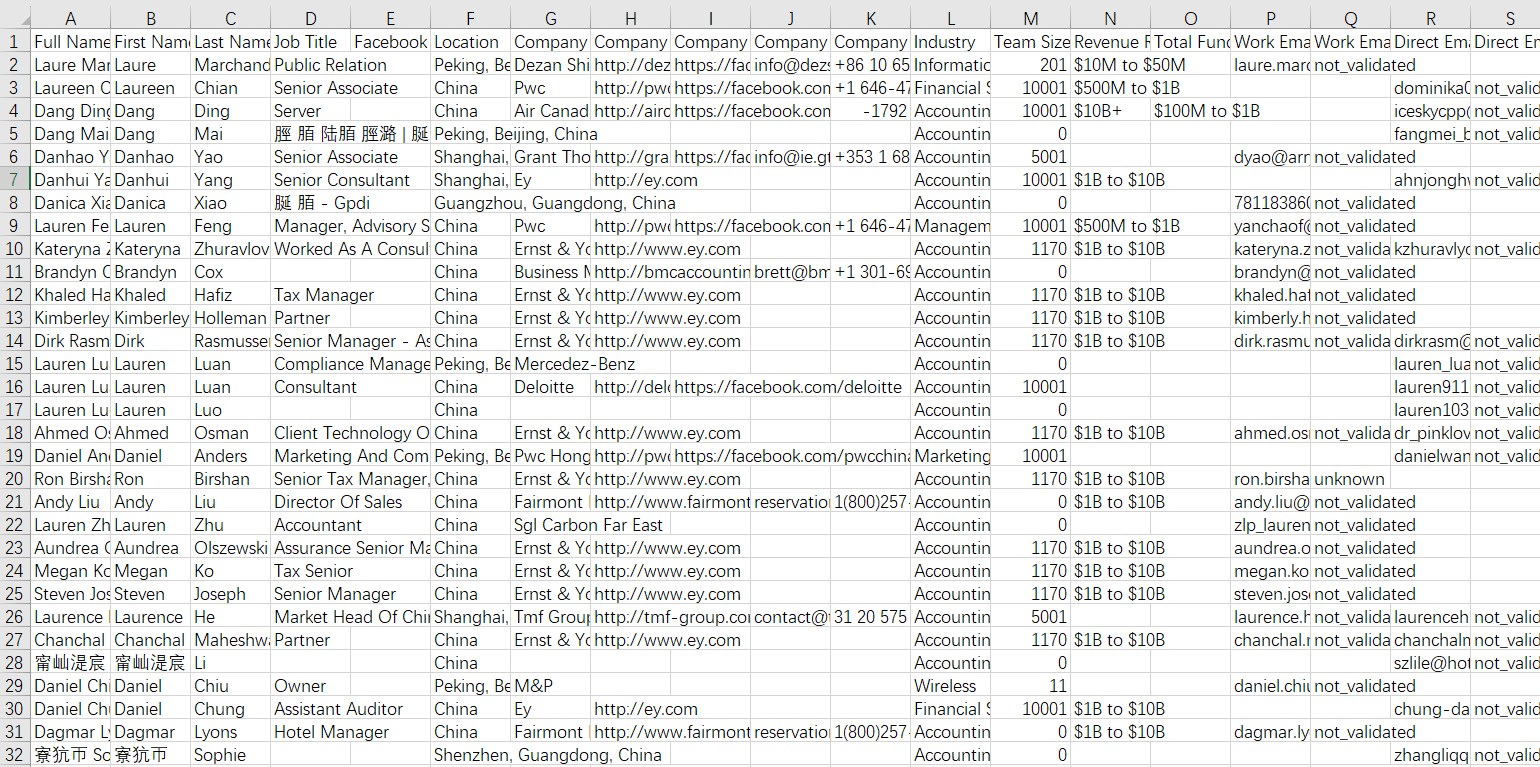Select the 'Marchand' last name cell
The width and height of the screenshot is (1540, 767).
point(230,65)
